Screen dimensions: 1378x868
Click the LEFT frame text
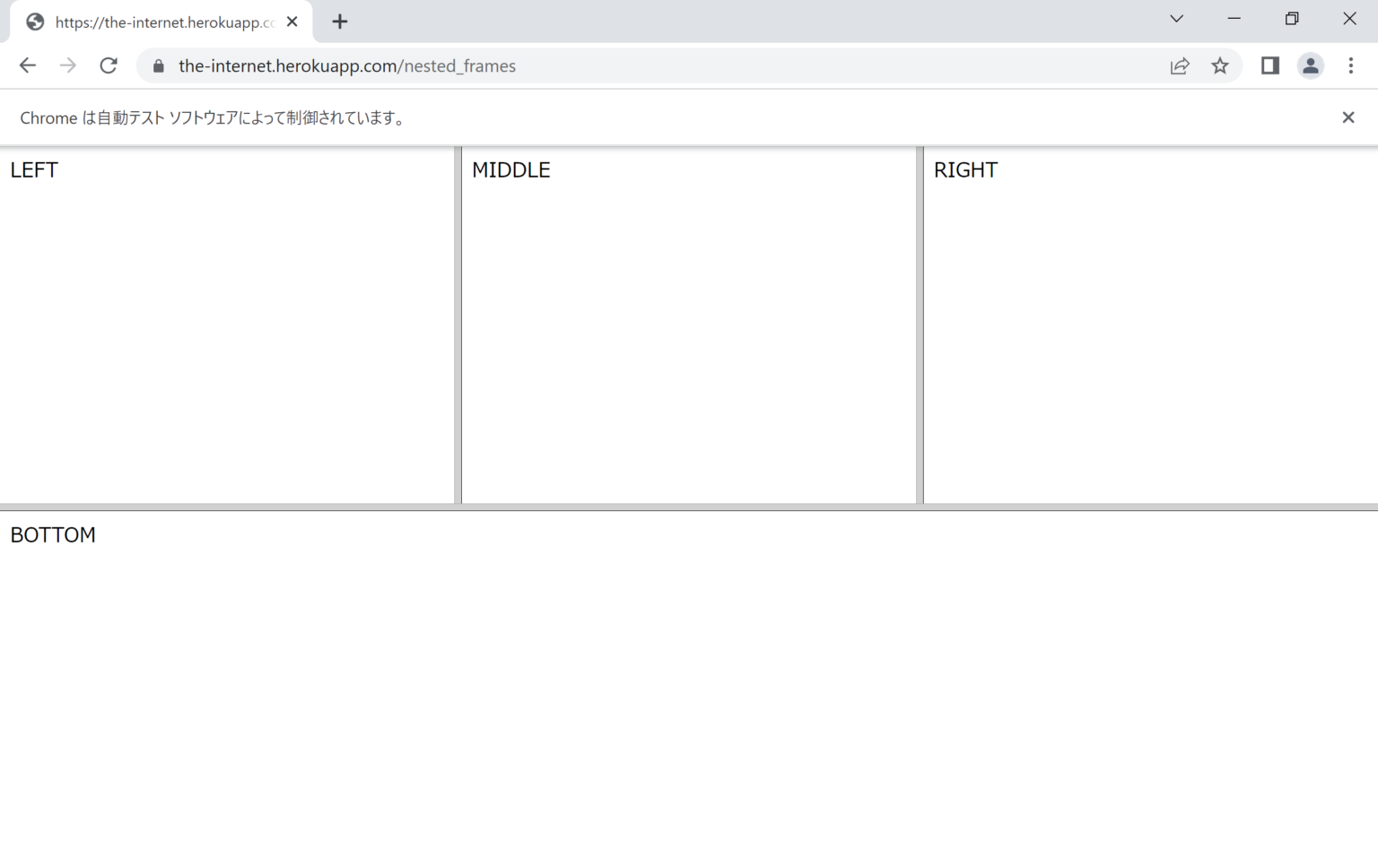(x=34, y=170)
